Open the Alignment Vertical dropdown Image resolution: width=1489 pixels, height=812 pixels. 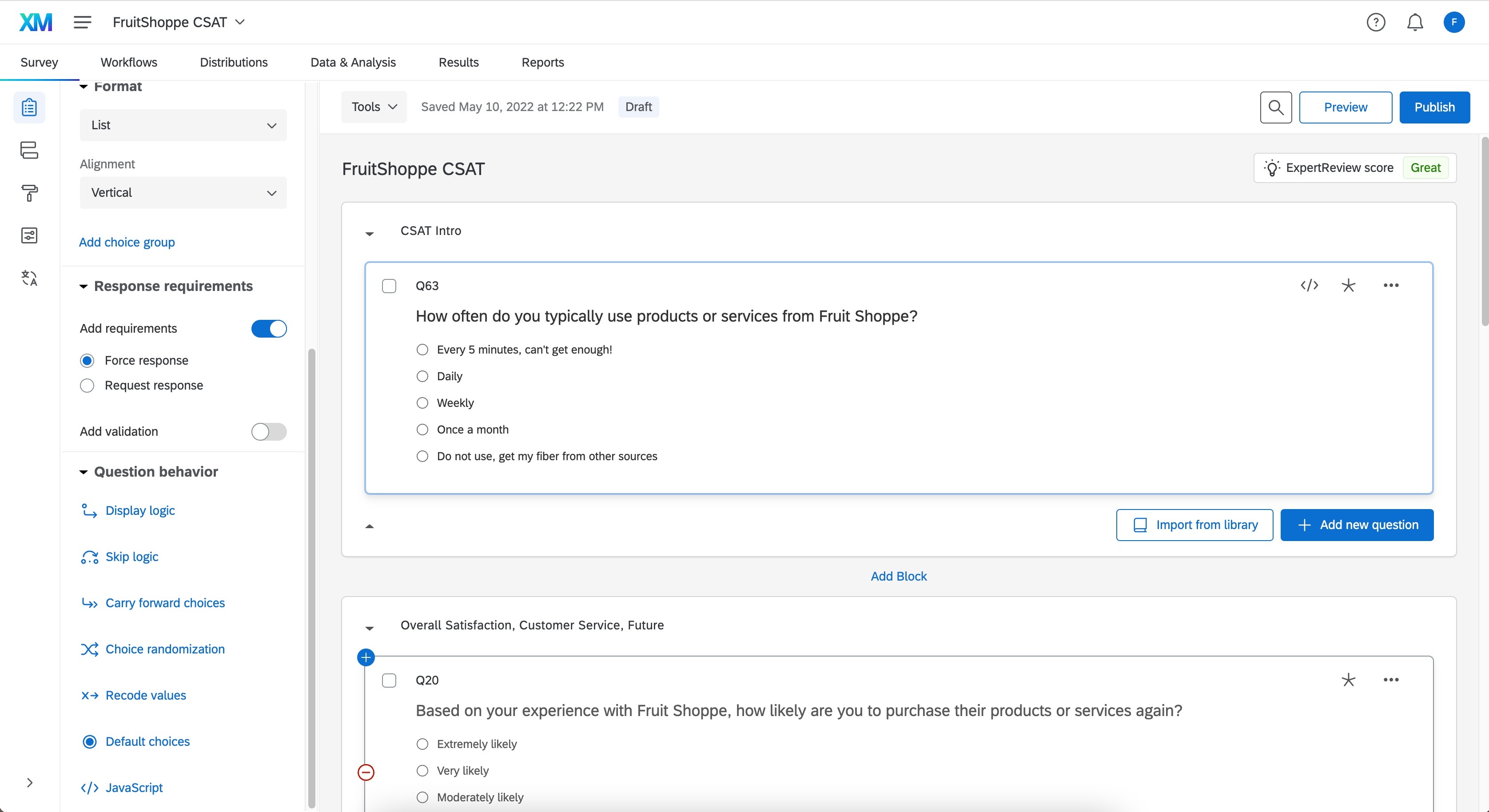(x=183, y=192)
